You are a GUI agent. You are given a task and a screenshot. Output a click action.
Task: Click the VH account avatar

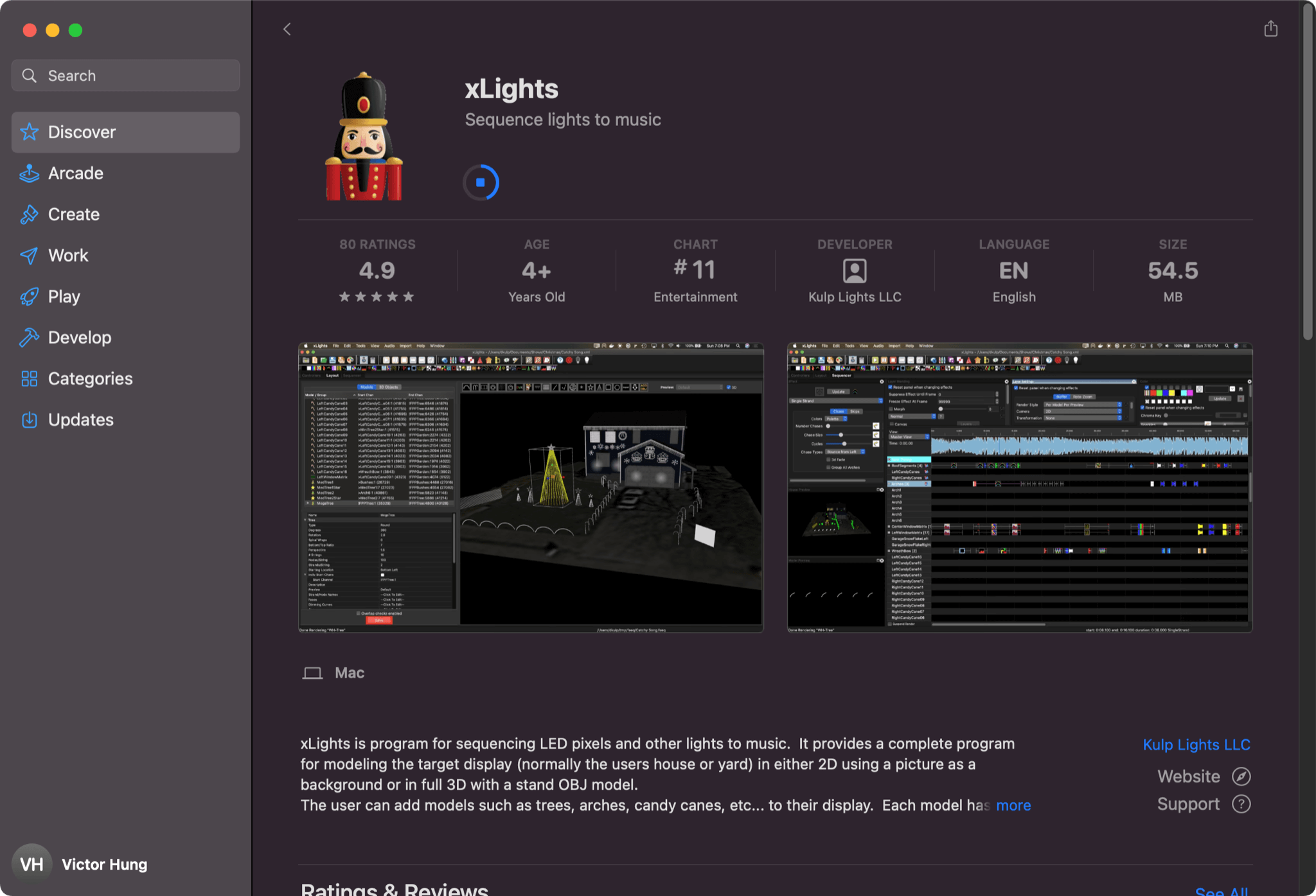[32, 864]
